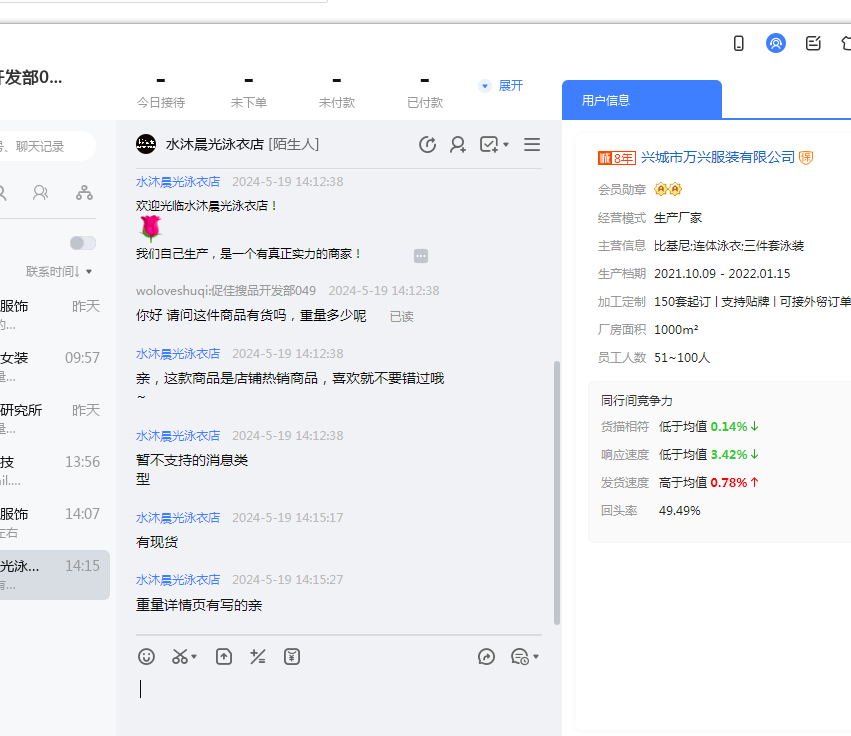Screen dimensions: 851x736
Task: Open the 兴城市万兴服装有限公司 company link
Action: click(x=717, y=157)
